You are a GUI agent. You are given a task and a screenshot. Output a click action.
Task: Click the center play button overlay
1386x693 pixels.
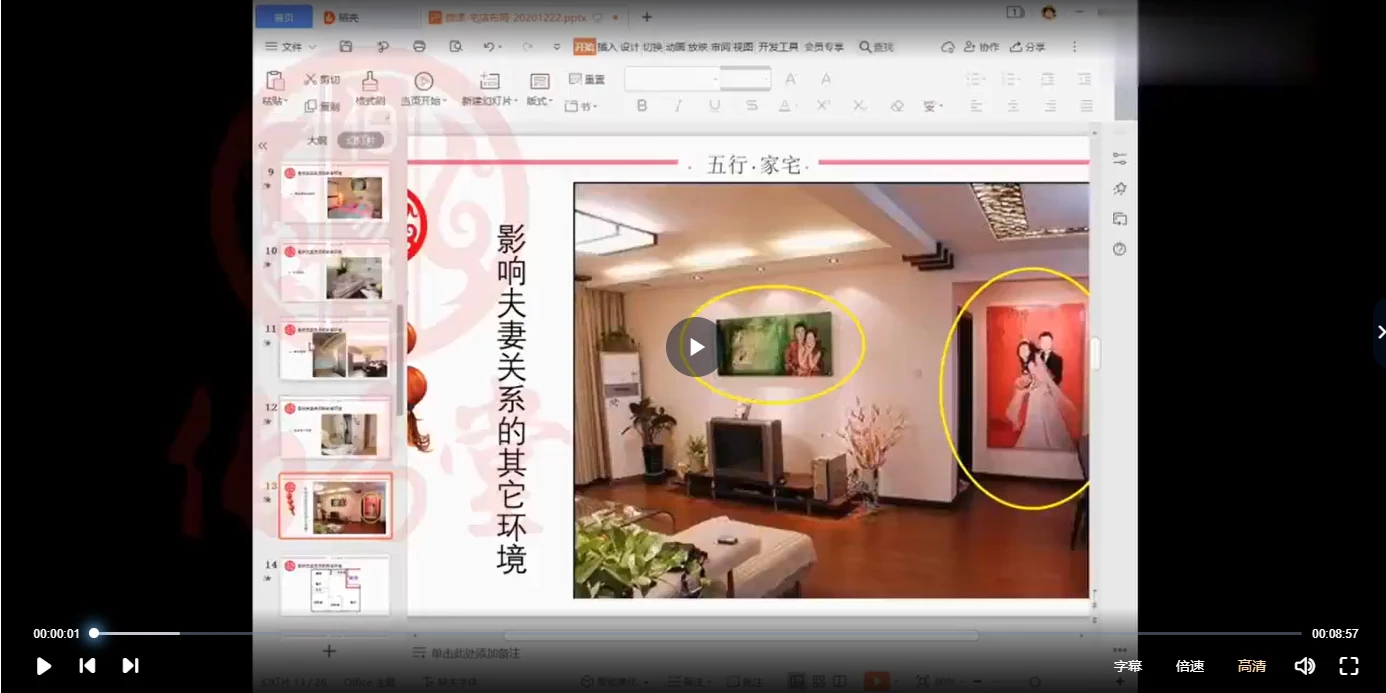point(695,347)
